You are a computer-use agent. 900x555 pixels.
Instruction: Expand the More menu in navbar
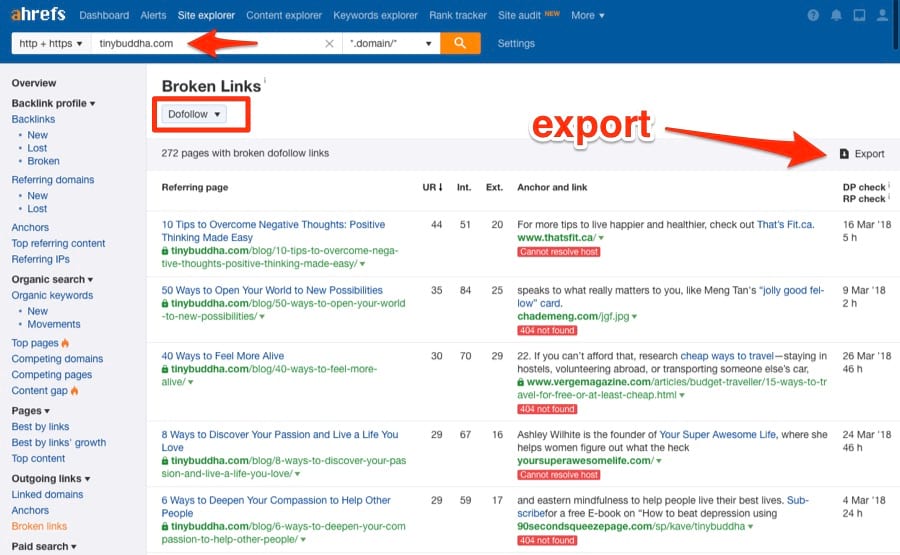(x=587, y=16)
